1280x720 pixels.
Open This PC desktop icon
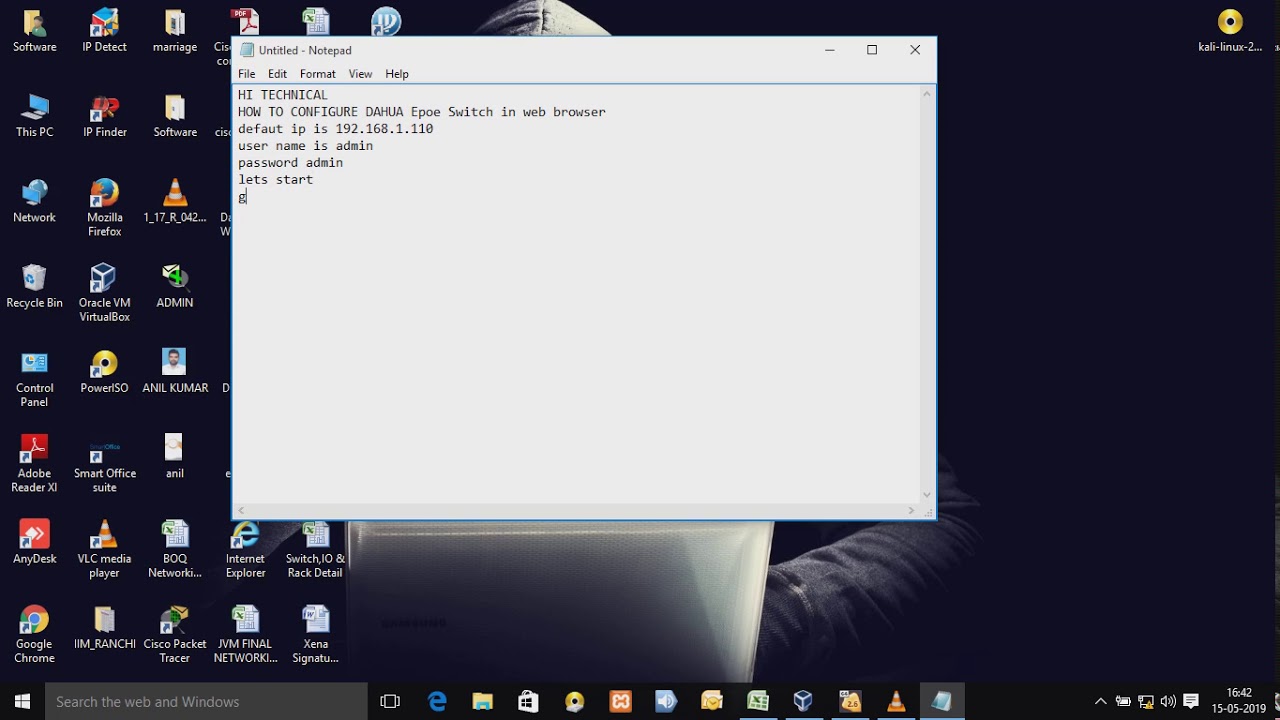coord(35,116)
